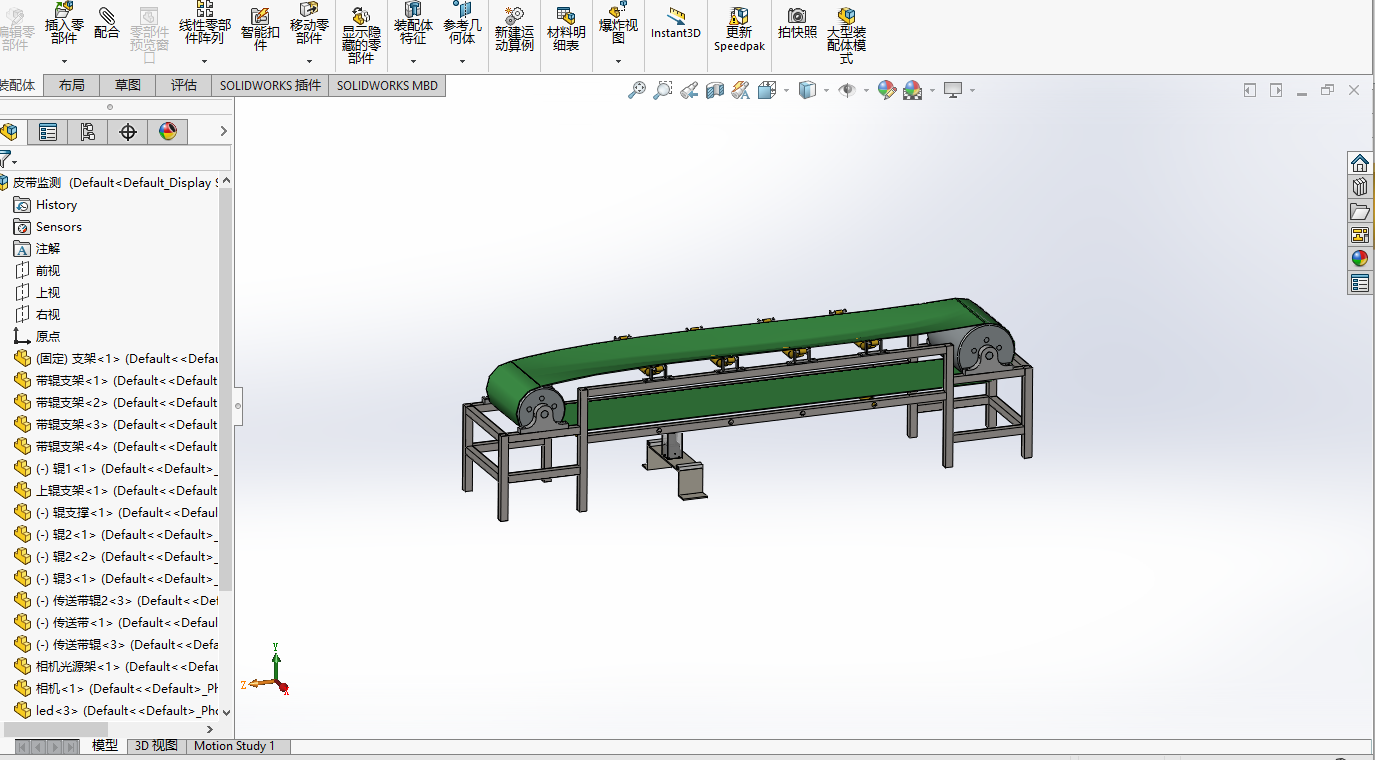Open the ConfigurationManager tab icon
This screenshot has height=760, width=1375.
point(88,132)
